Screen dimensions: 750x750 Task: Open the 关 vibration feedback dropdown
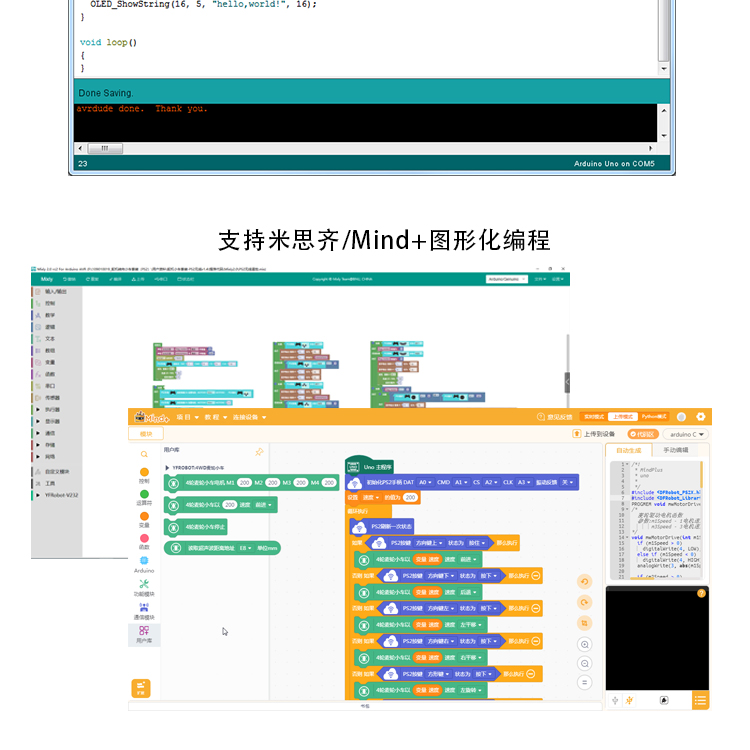567,482
